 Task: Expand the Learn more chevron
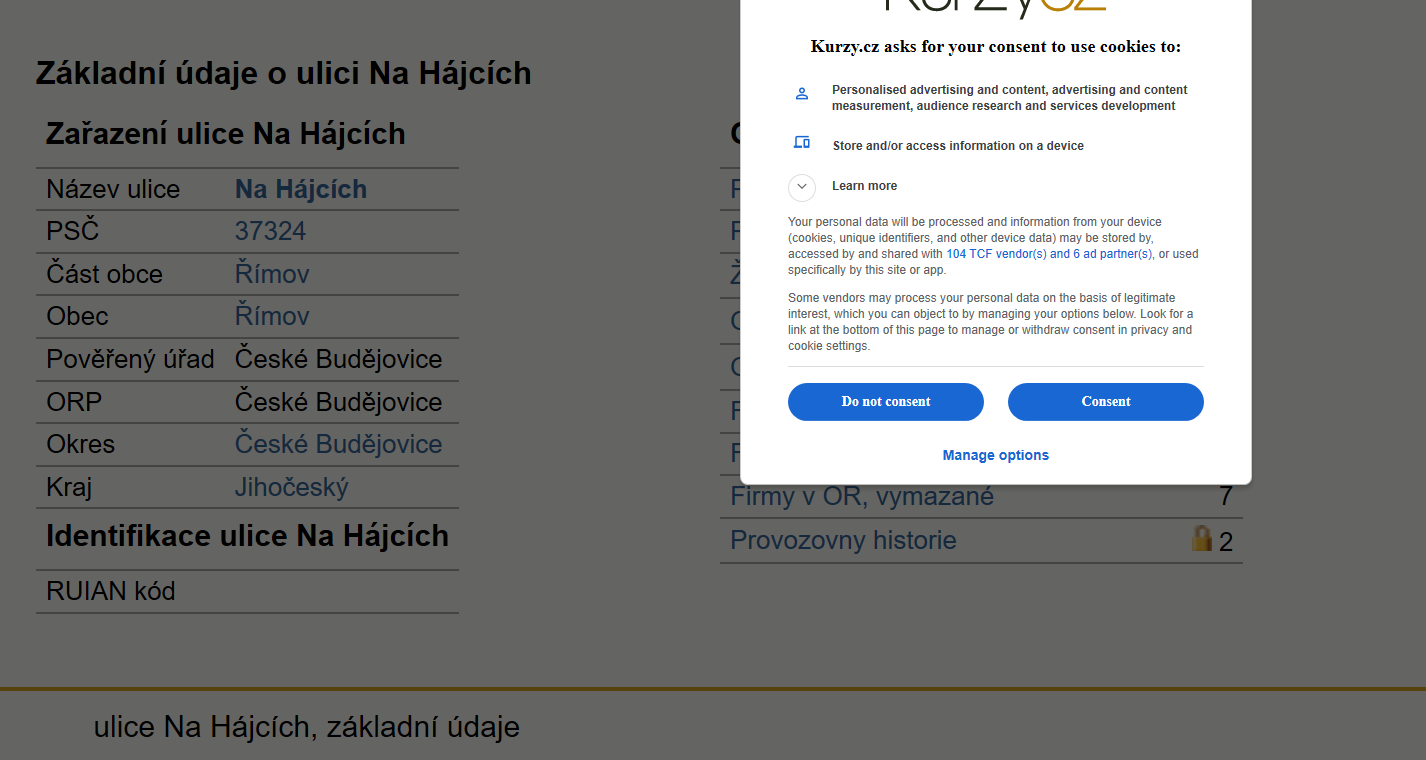tap(802, 187)
